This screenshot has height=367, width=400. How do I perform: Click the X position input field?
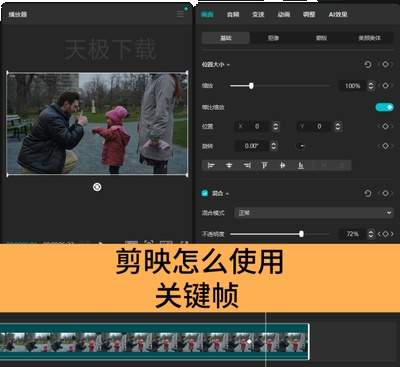coord(253,126)
